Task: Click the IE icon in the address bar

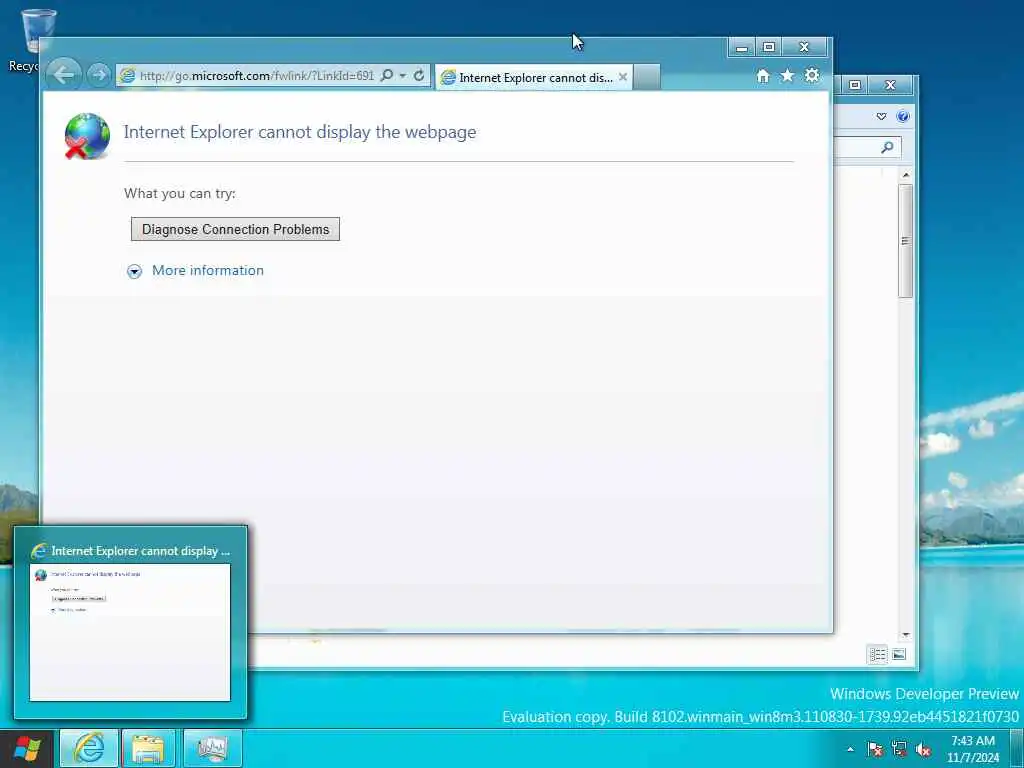Action: point(127,76)
